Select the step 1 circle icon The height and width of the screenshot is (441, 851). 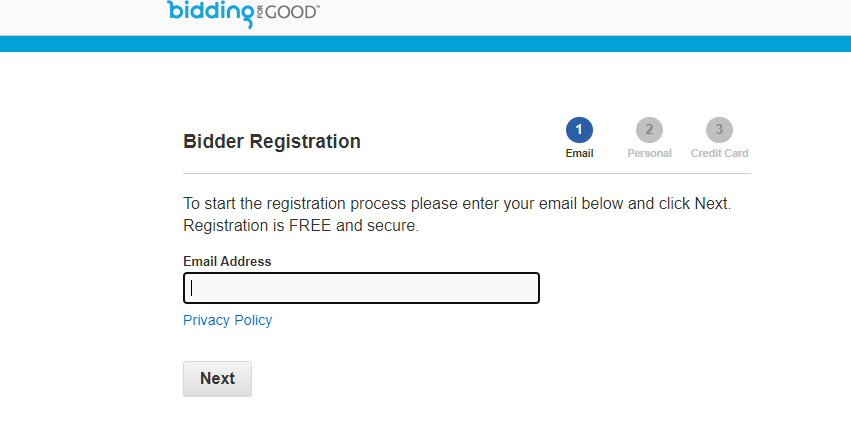579,130
